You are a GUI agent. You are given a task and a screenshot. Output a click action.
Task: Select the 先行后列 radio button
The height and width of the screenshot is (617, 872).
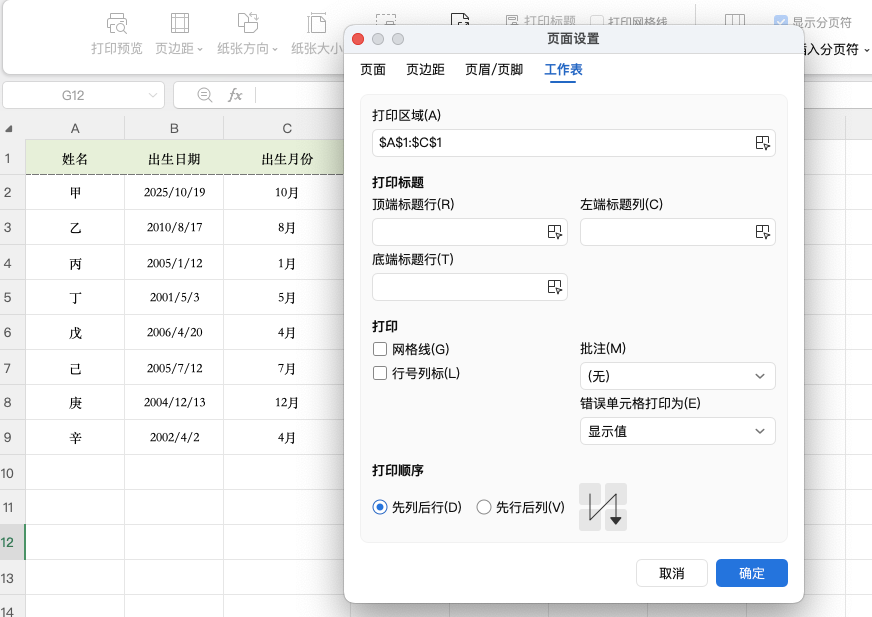pos(484,507)
